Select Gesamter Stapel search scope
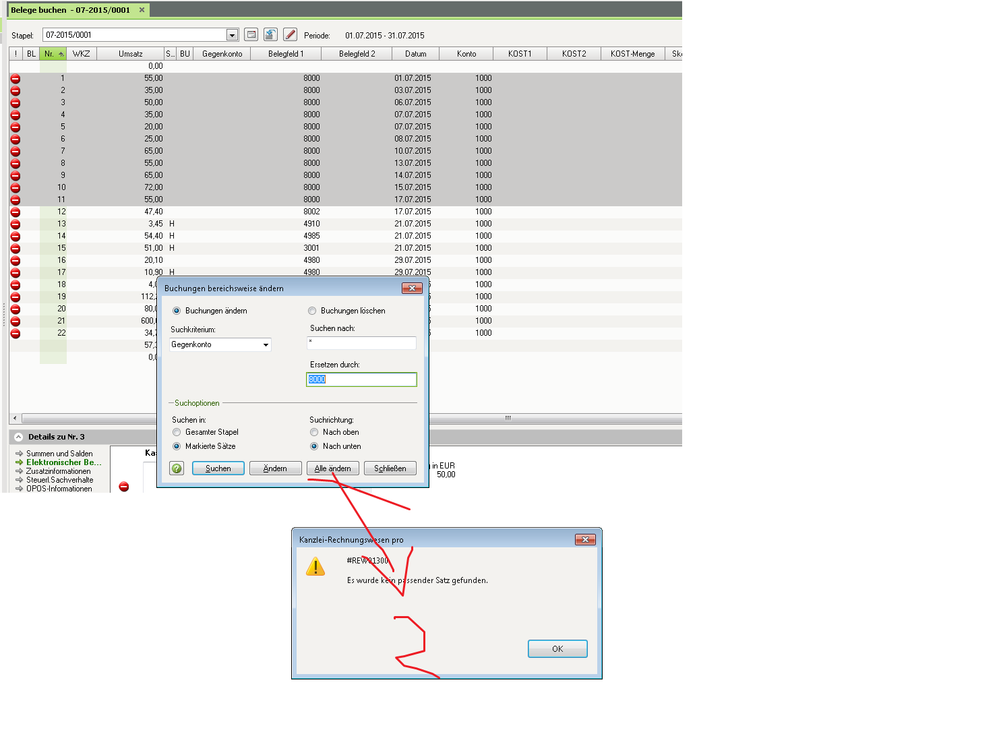This screenshot has height=732, width=999. click(x=176, y=432)
